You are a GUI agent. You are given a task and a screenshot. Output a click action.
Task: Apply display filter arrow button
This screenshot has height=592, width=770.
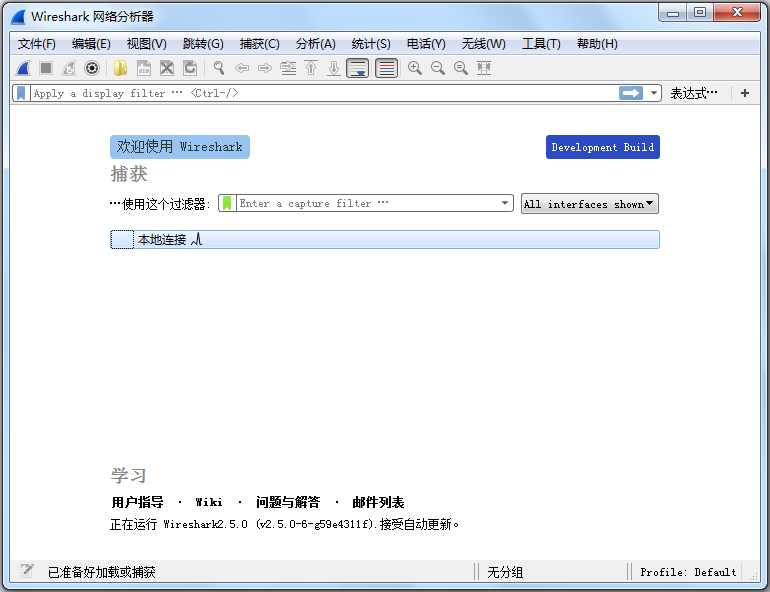tap(631, 93)
